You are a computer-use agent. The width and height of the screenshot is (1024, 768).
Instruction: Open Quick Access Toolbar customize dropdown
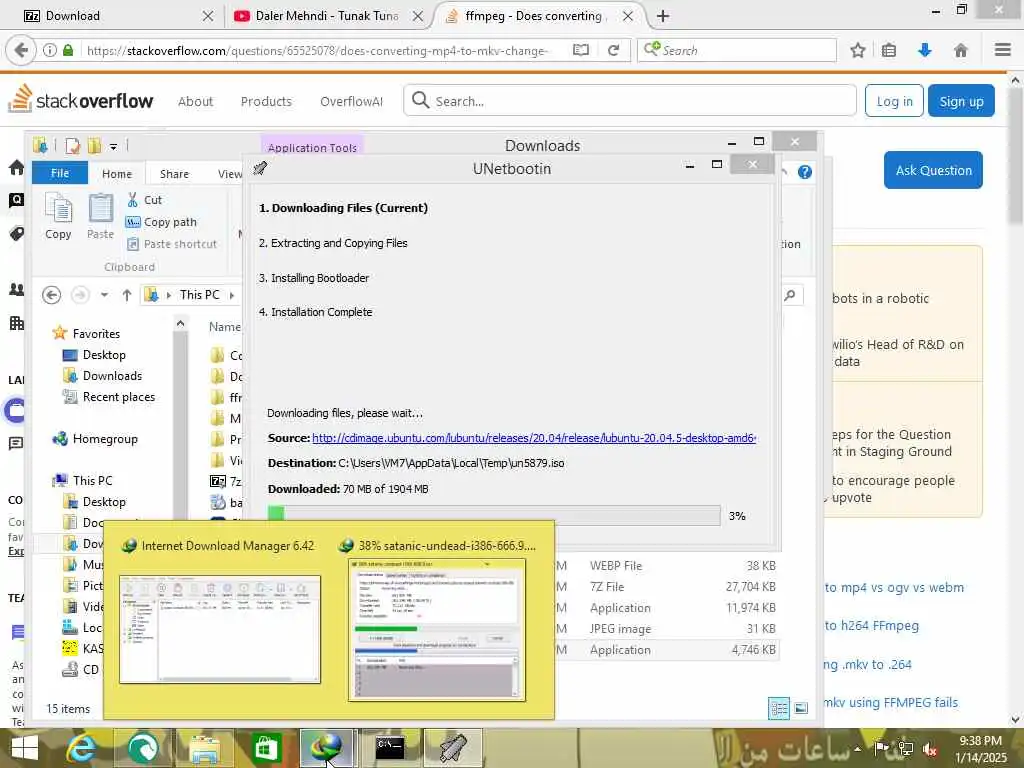click(x=113, y=146)
